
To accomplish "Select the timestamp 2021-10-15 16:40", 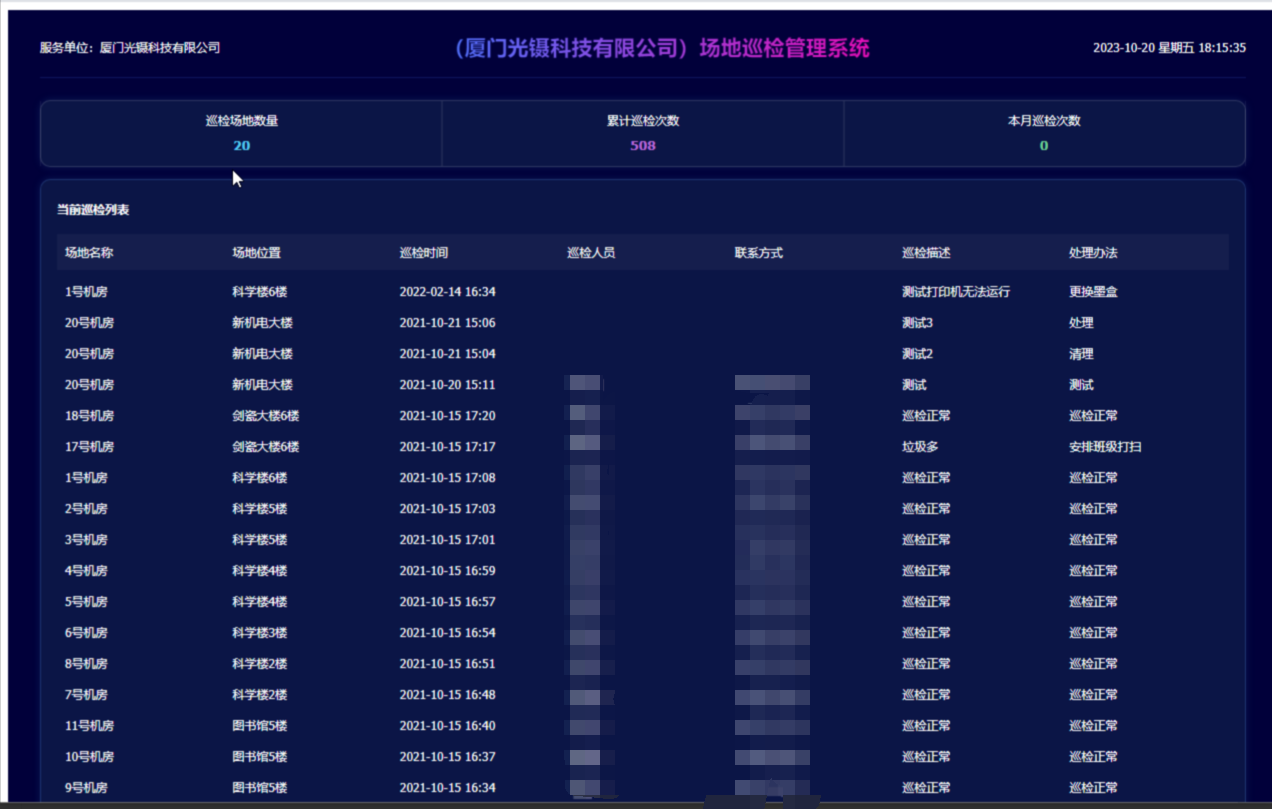I will [448, 726].
